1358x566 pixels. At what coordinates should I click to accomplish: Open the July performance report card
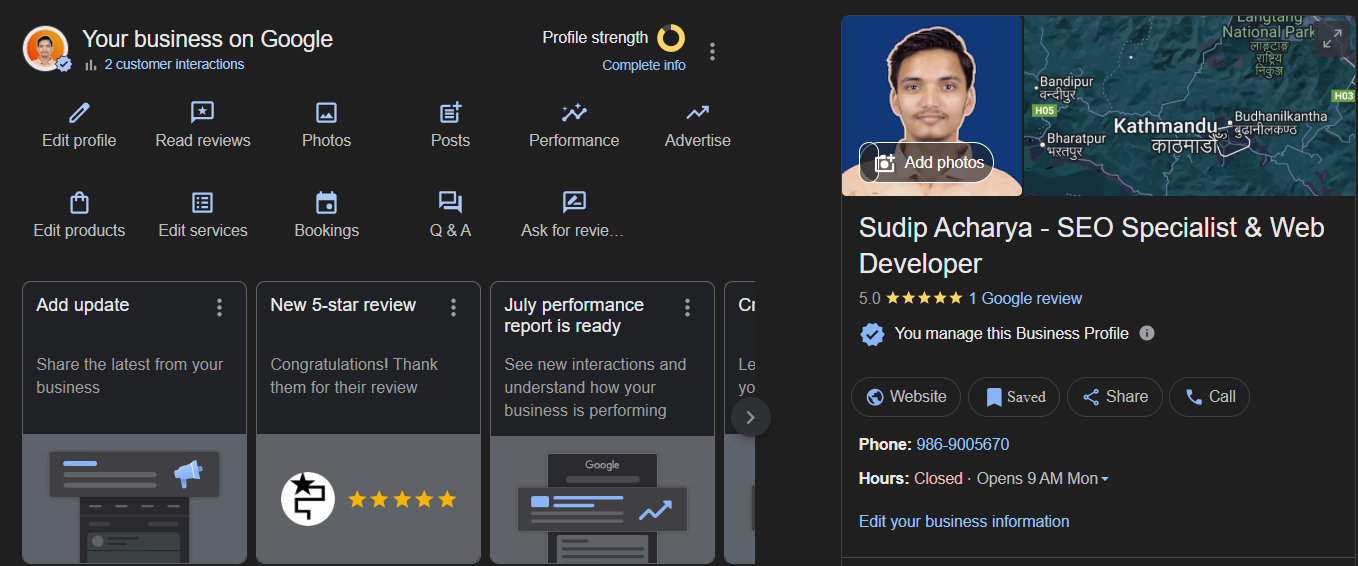click(x=602, y=422)
